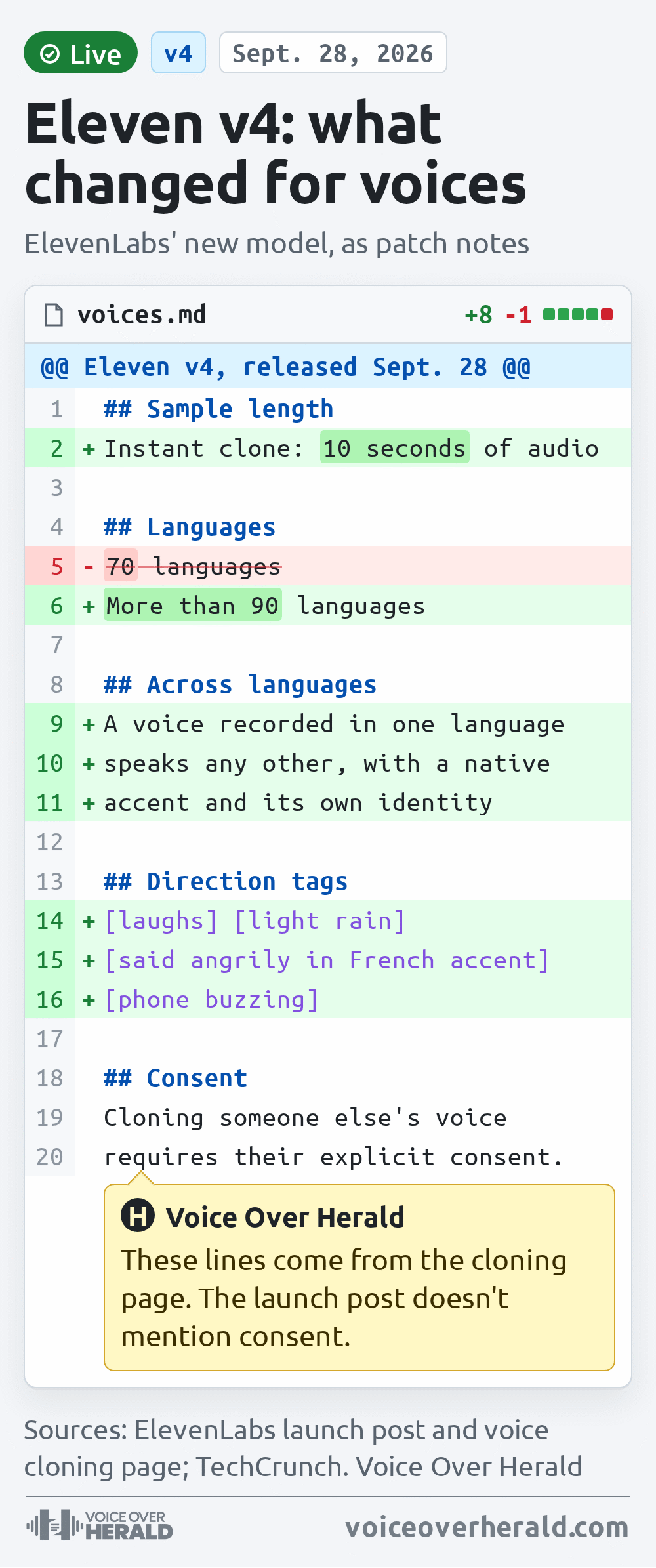Click the '## Sample length' heading line
This screenshot has height=1568, width=656.
218,409
